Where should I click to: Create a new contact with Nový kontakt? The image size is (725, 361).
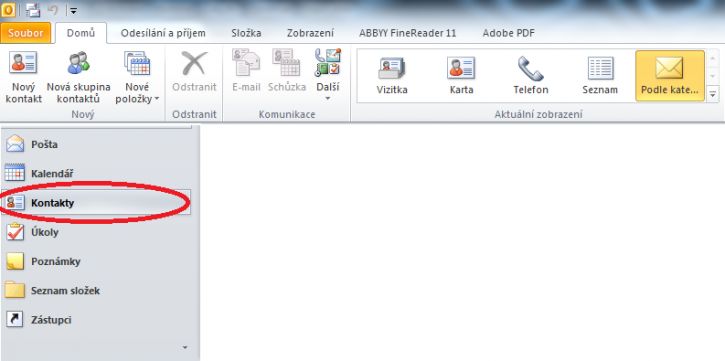click(x=24, y=77)
